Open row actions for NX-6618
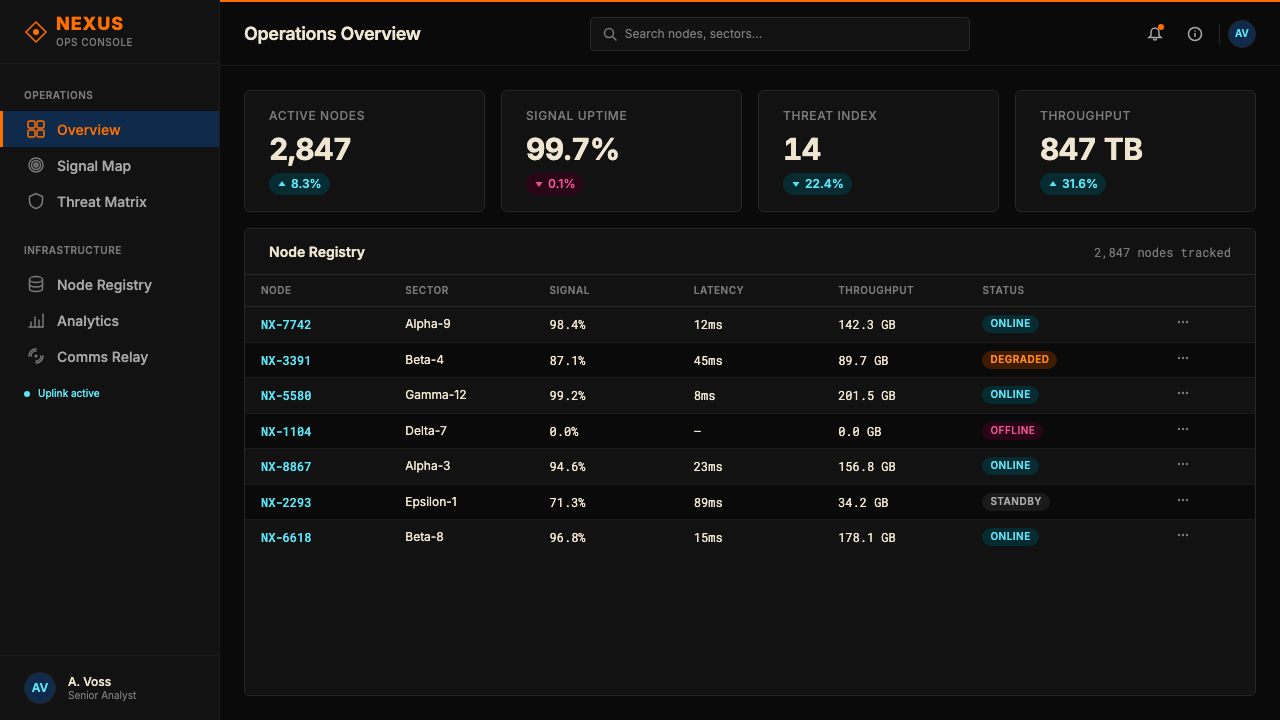This screenshot has height=720, width=1280. 1183,535
